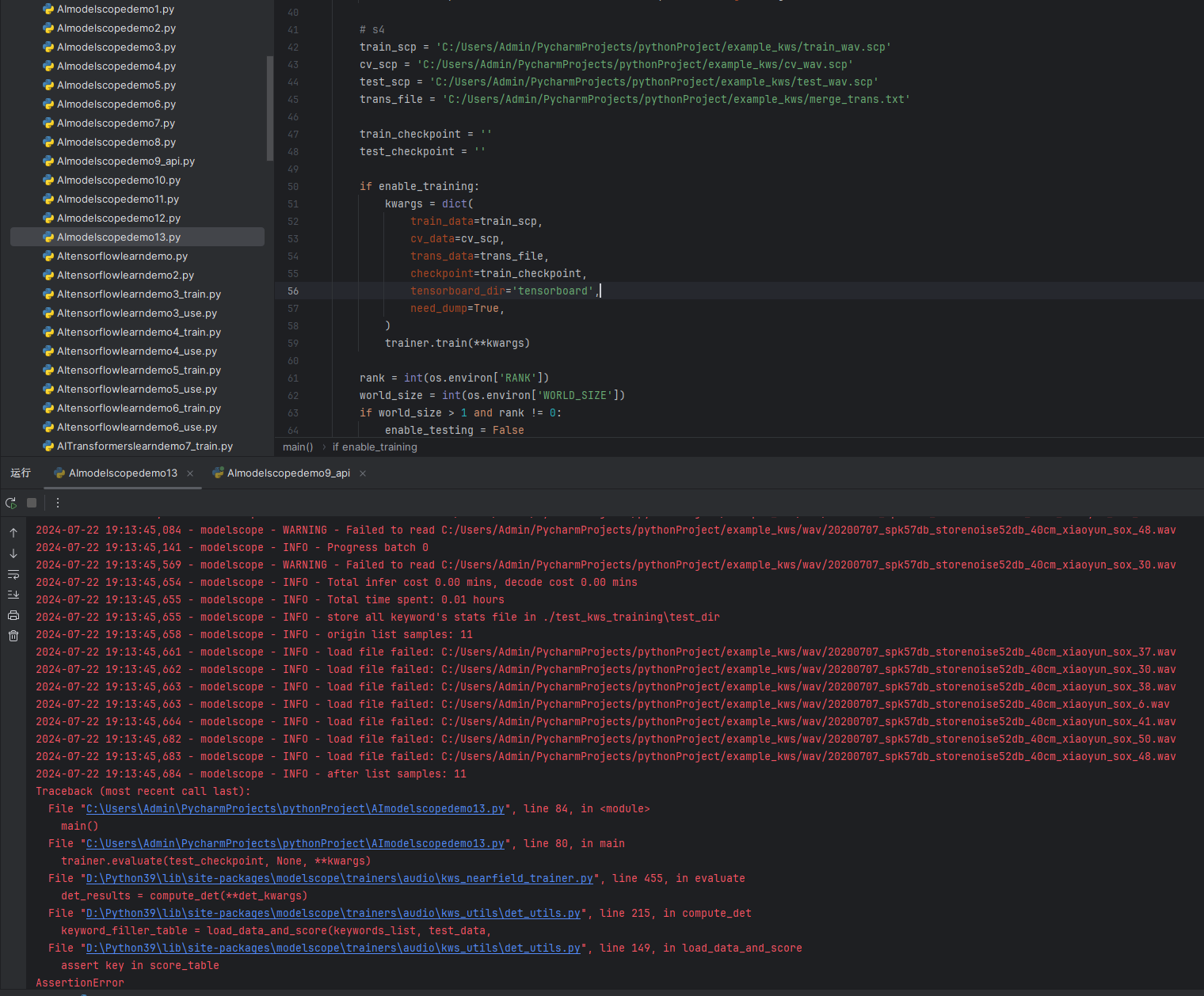Select AImodelscopedemo3.py file
This screenshot has height=996, width=1204.
116,48
